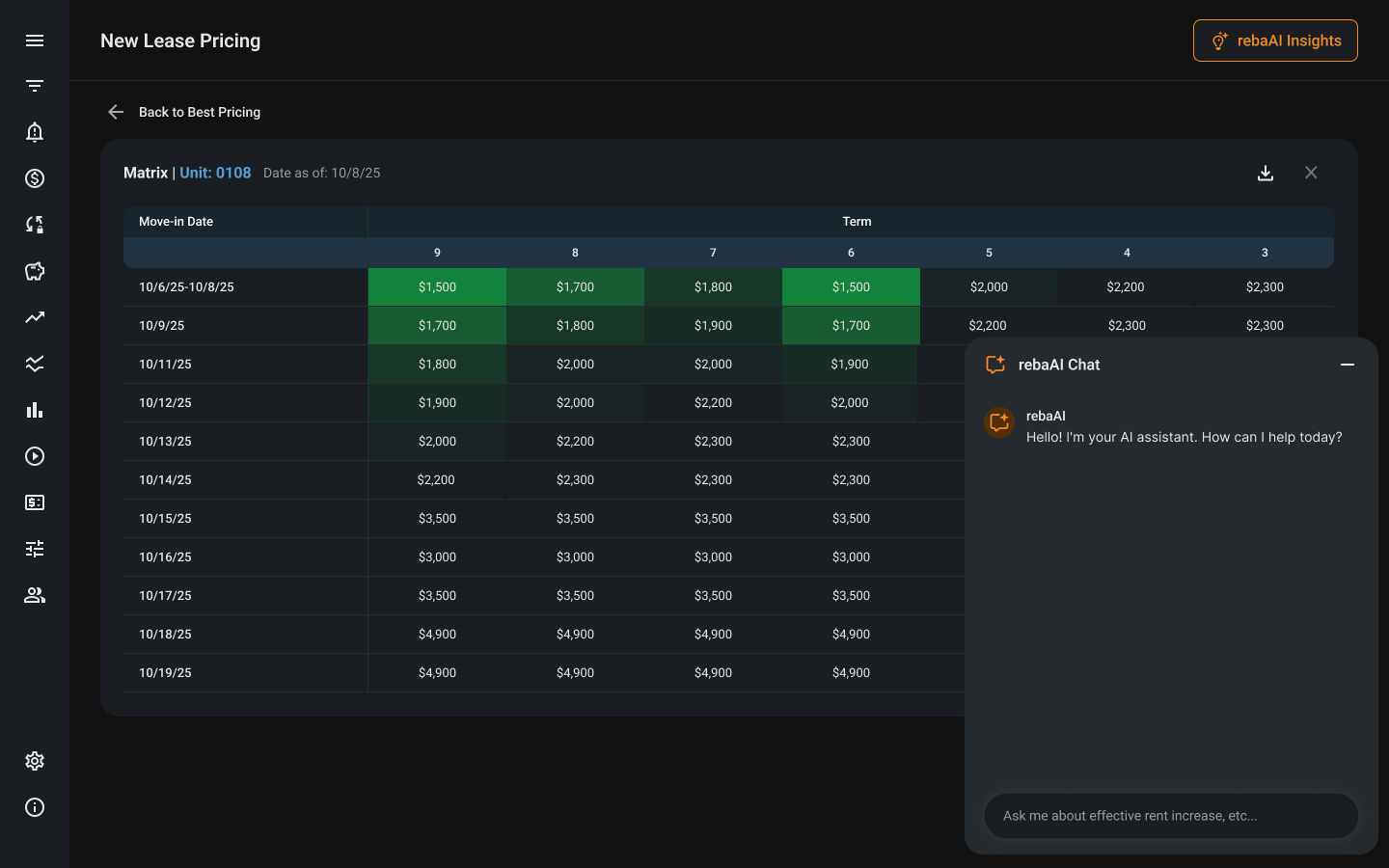Download the pricing matrix
The width and height of the screenshot is (1389, 868).
[1266, 173]
